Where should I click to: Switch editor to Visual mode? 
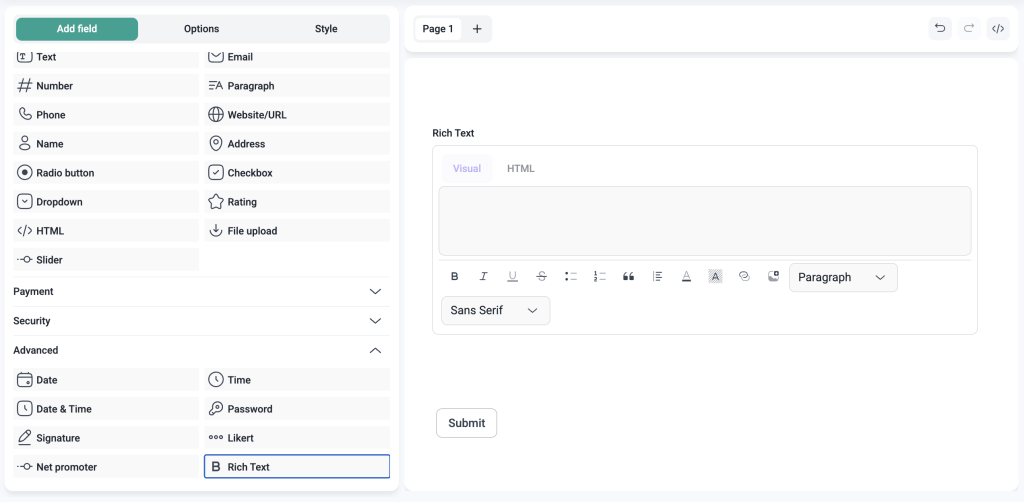467,168
